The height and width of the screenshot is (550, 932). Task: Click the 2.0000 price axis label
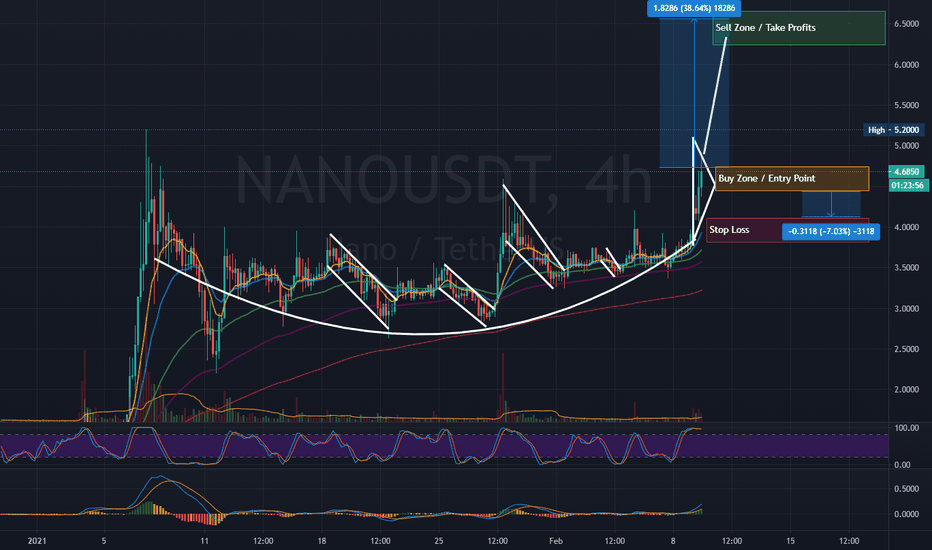click(906, 389)
